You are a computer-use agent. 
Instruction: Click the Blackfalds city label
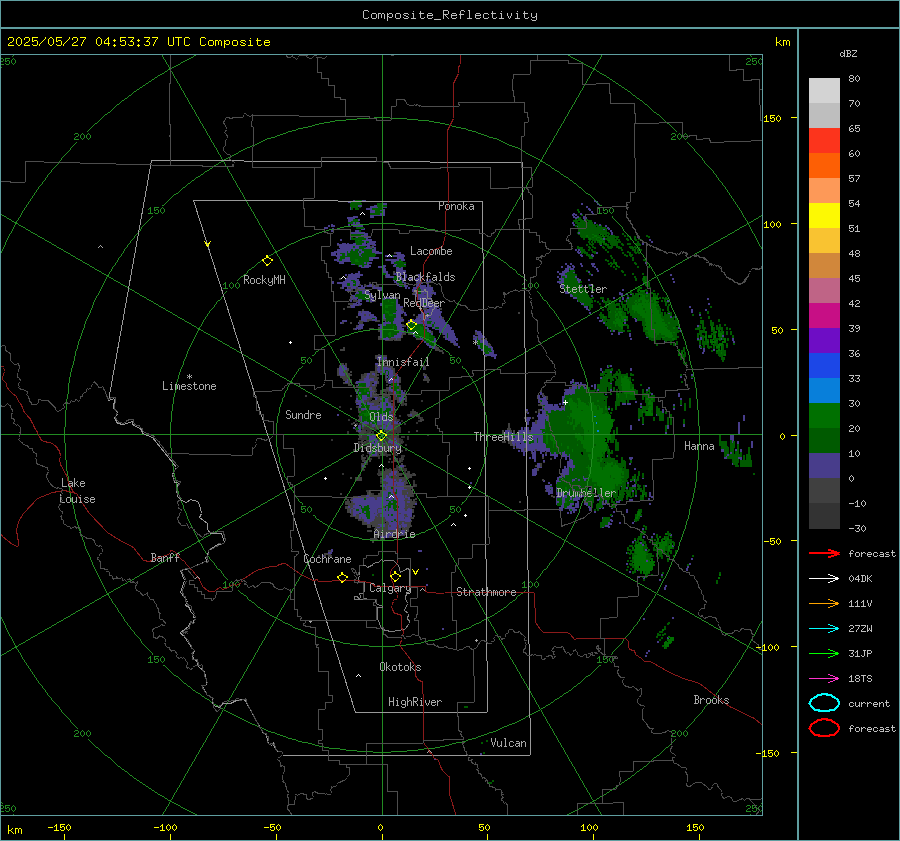(425, 277)
